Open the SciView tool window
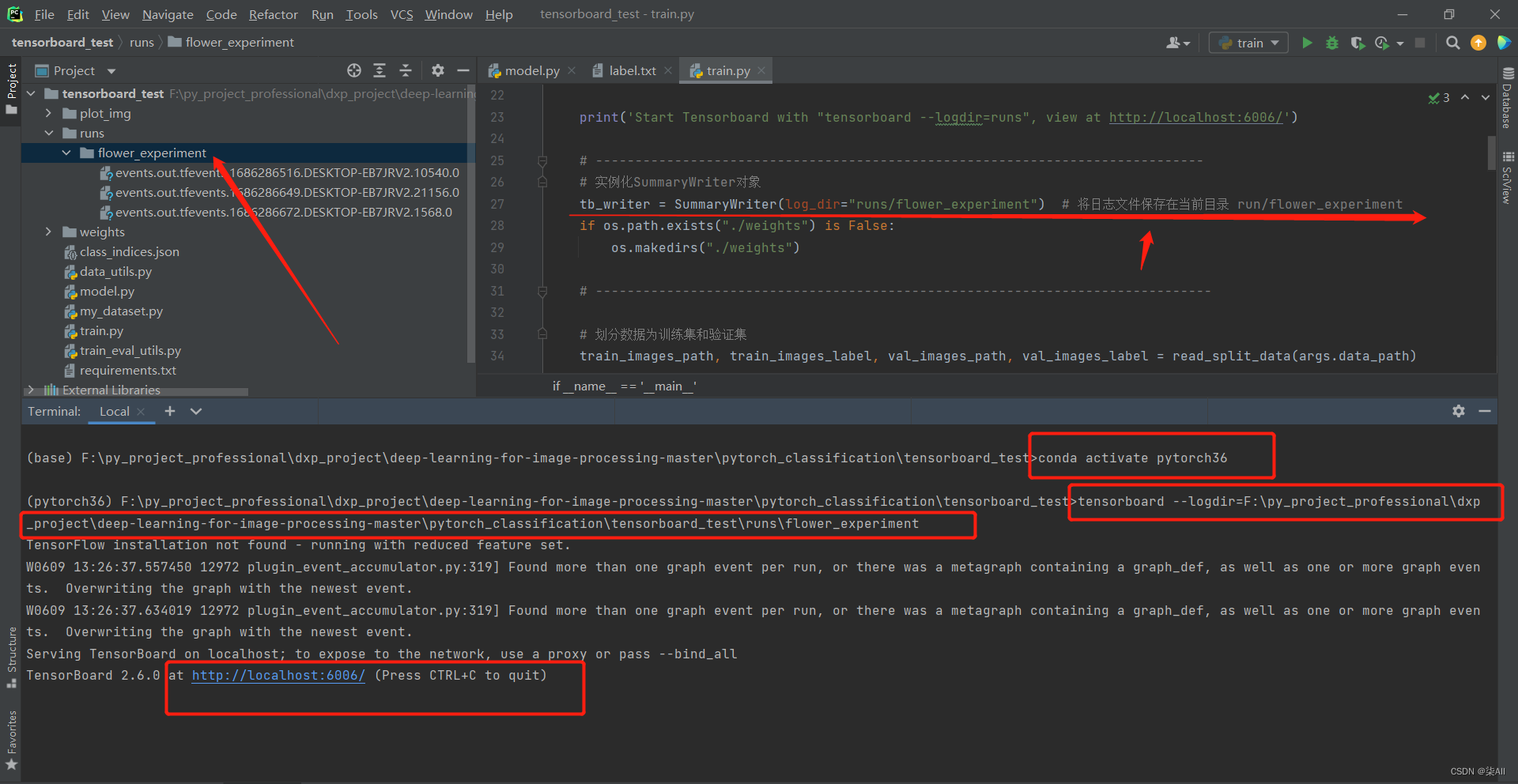The height and width of the screenshot is (784, 1518). click(1508, 177)
